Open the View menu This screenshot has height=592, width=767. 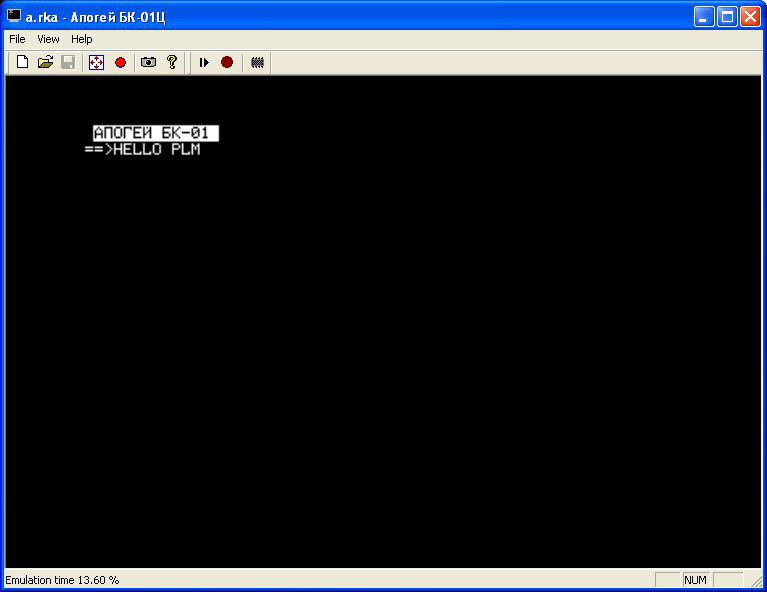click(48, 39)
